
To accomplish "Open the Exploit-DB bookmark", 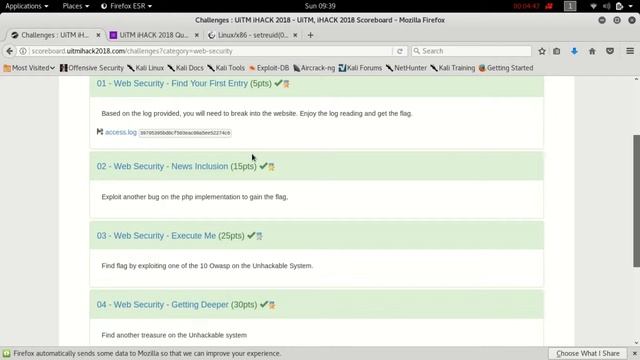I will (269, 68).
